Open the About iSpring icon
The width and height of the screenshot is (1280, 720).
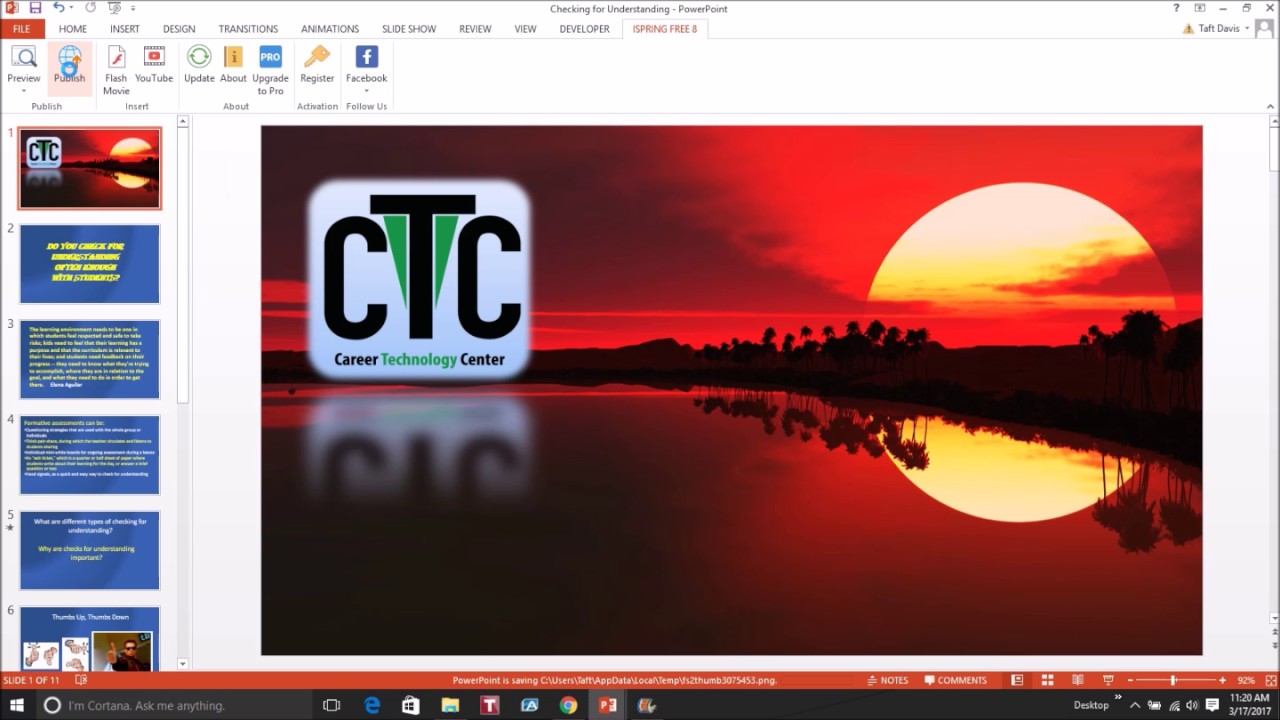pos(233,57)
